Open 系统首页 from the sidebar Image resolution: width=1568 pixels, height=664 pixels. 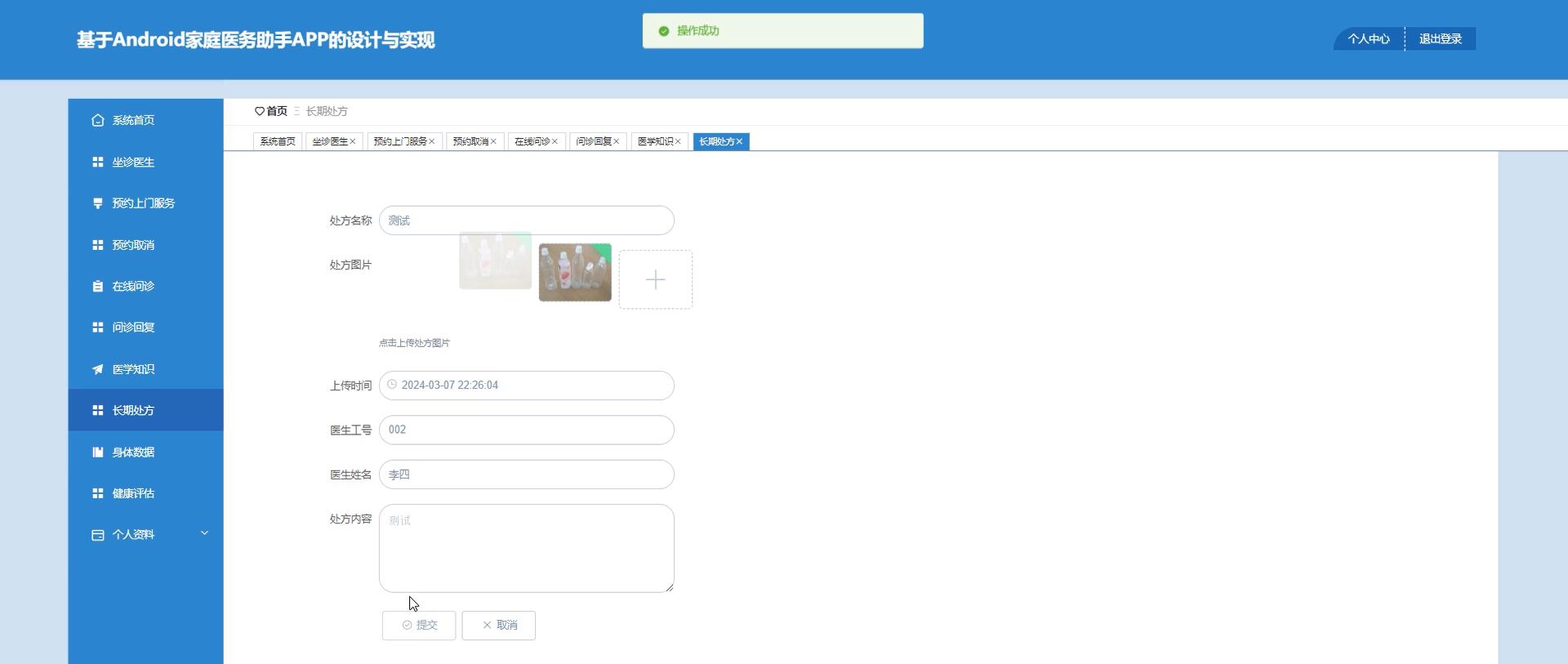point(145,120)
